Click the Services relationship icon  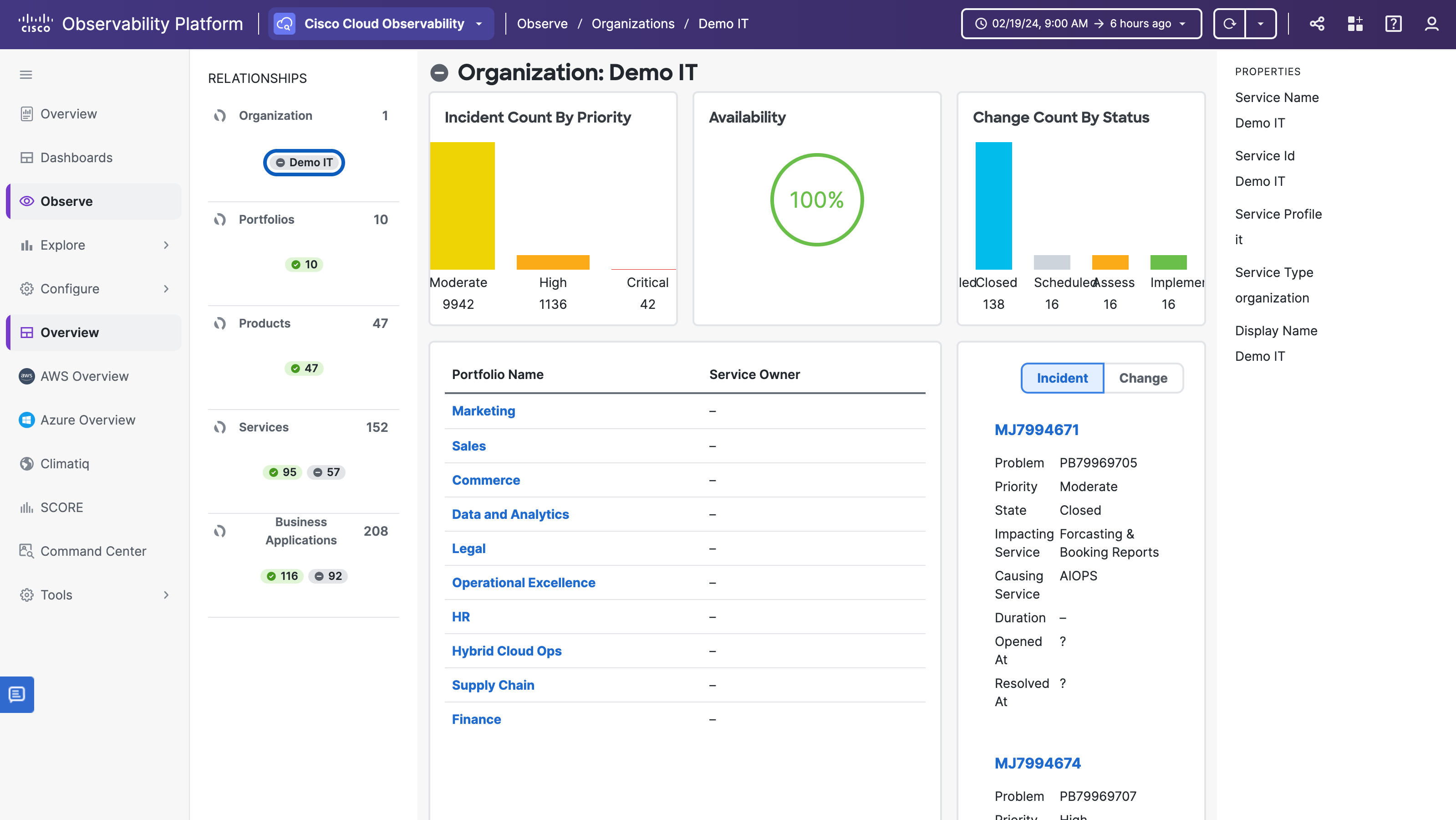click(220, 427)
